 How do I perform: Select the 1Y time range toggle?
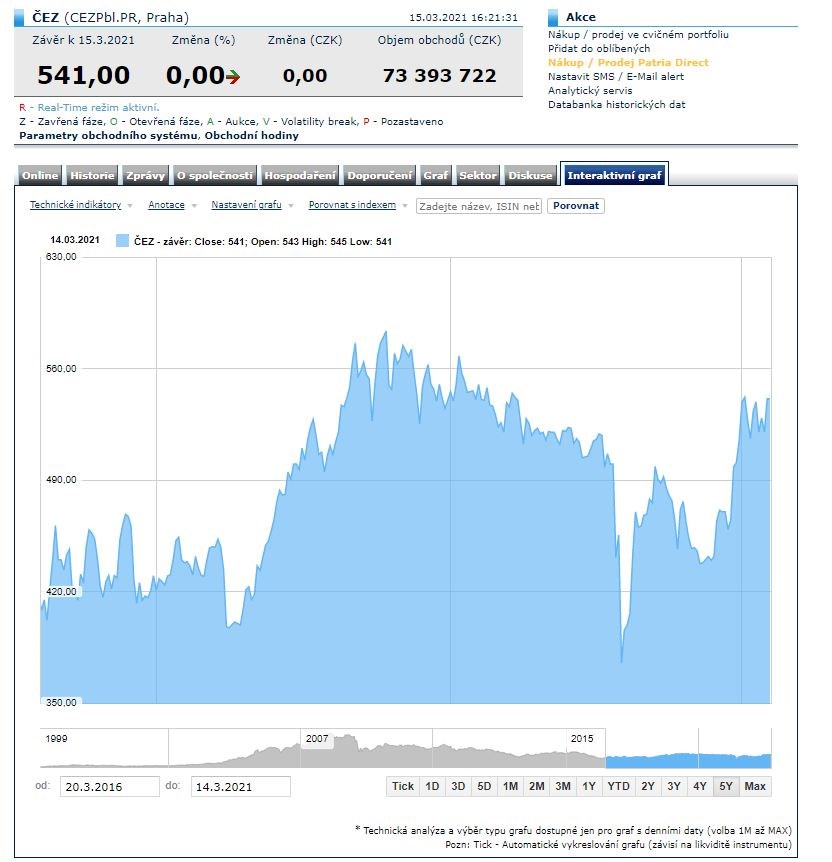(589, 786)
